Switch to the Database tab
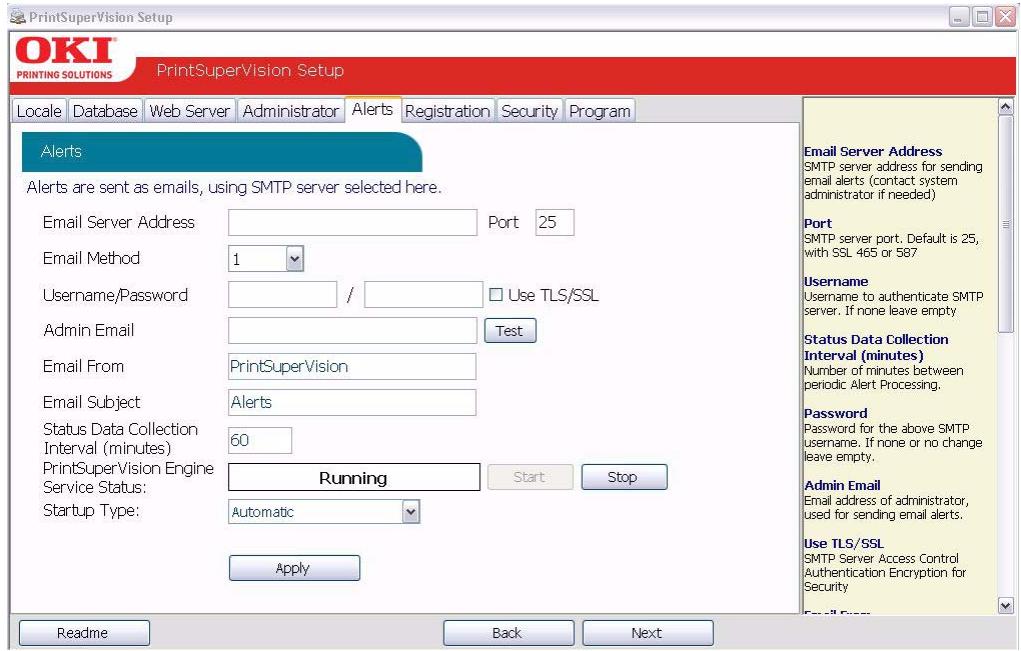Screen dimensions: 1021x651 (105, 111)
